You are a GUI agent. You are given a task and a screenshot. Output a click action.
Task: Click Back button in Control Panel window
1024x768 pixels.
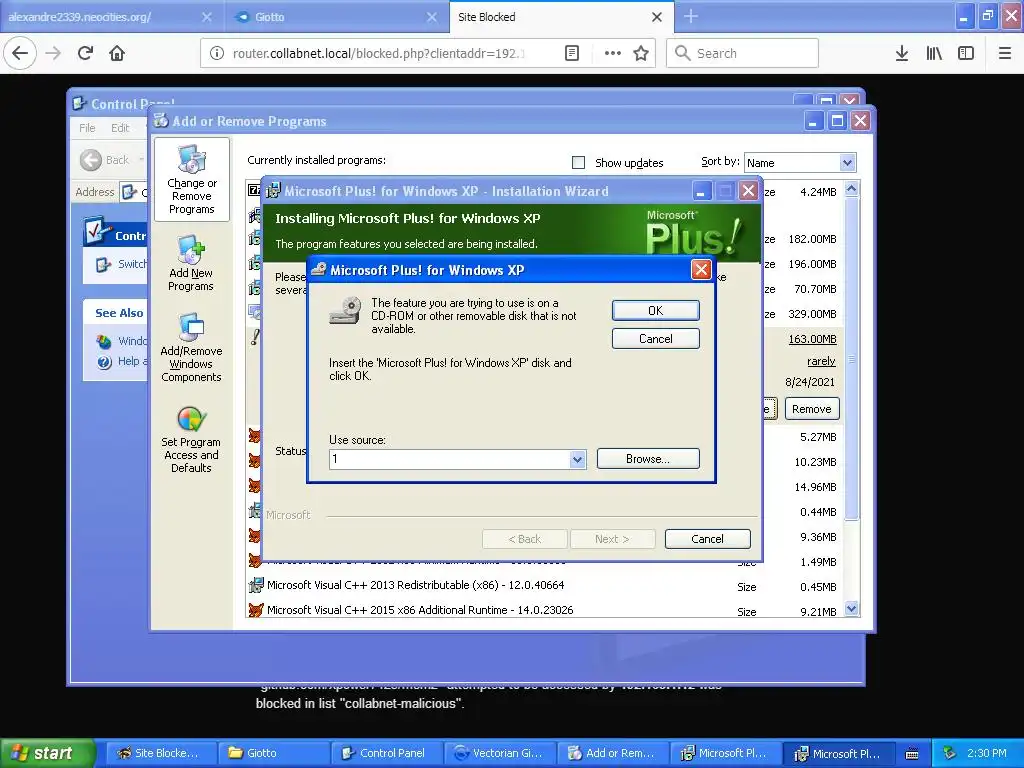click(106, 160)
